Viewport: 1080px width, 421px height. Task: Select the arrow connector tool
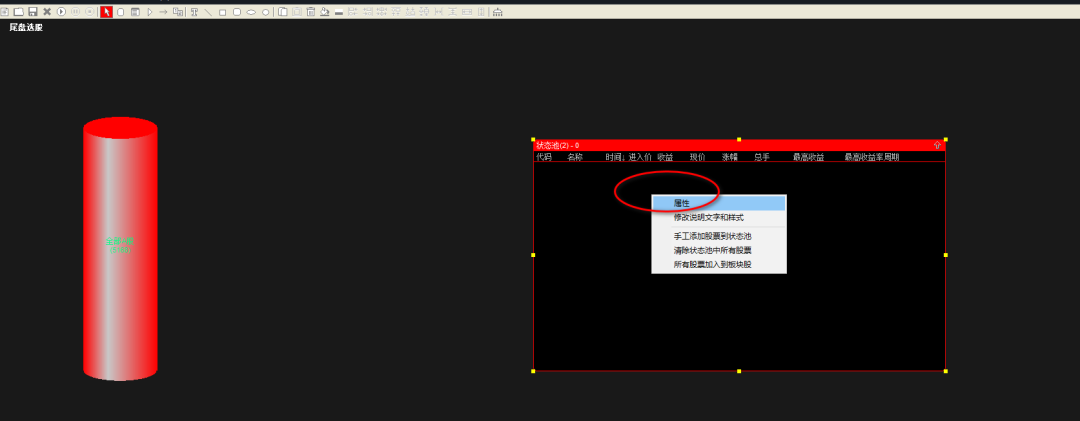[163, 12]
